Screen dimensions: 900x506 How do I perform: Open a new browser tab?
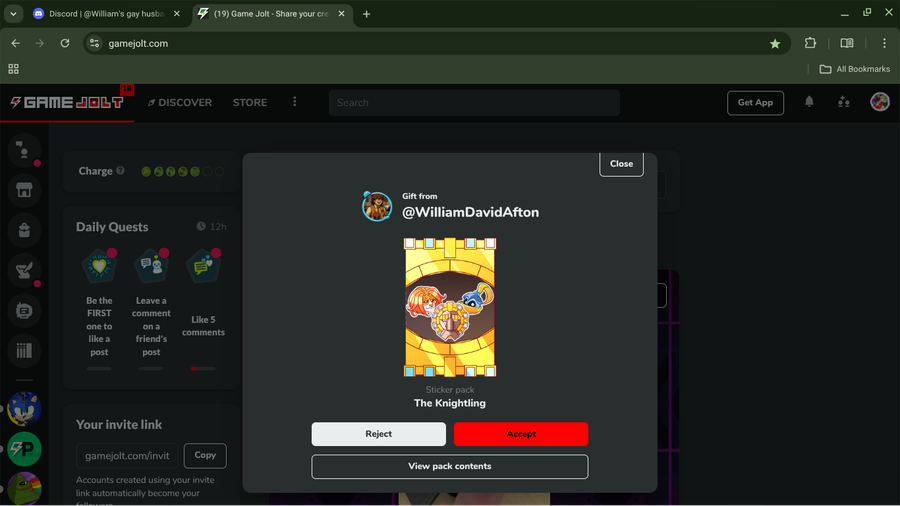pyautogui.click(x=366, y=14)
